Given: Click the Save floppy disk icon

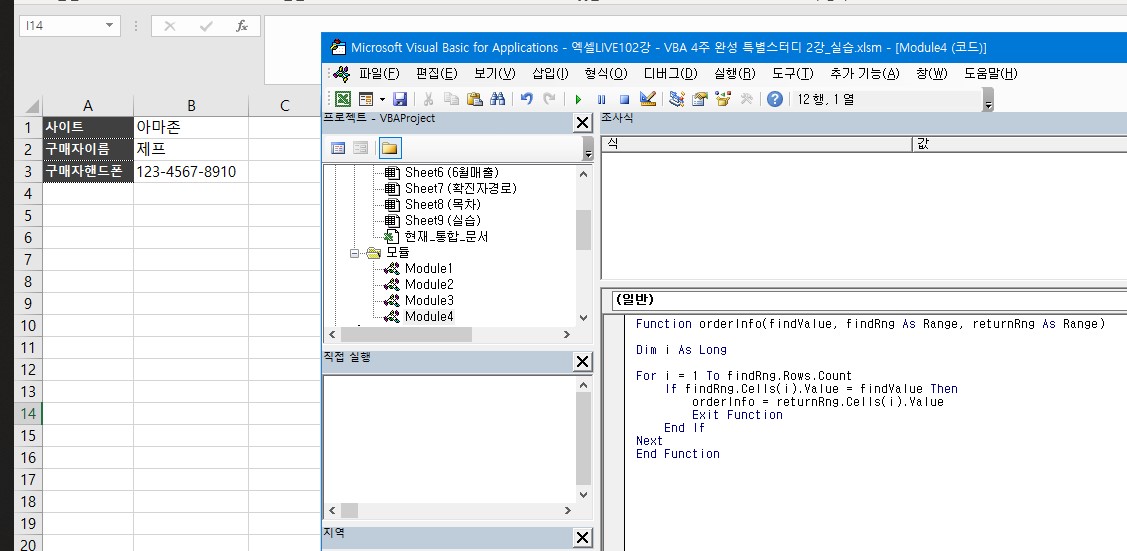Looking at the screenshot, I should (x=400, y=99).
